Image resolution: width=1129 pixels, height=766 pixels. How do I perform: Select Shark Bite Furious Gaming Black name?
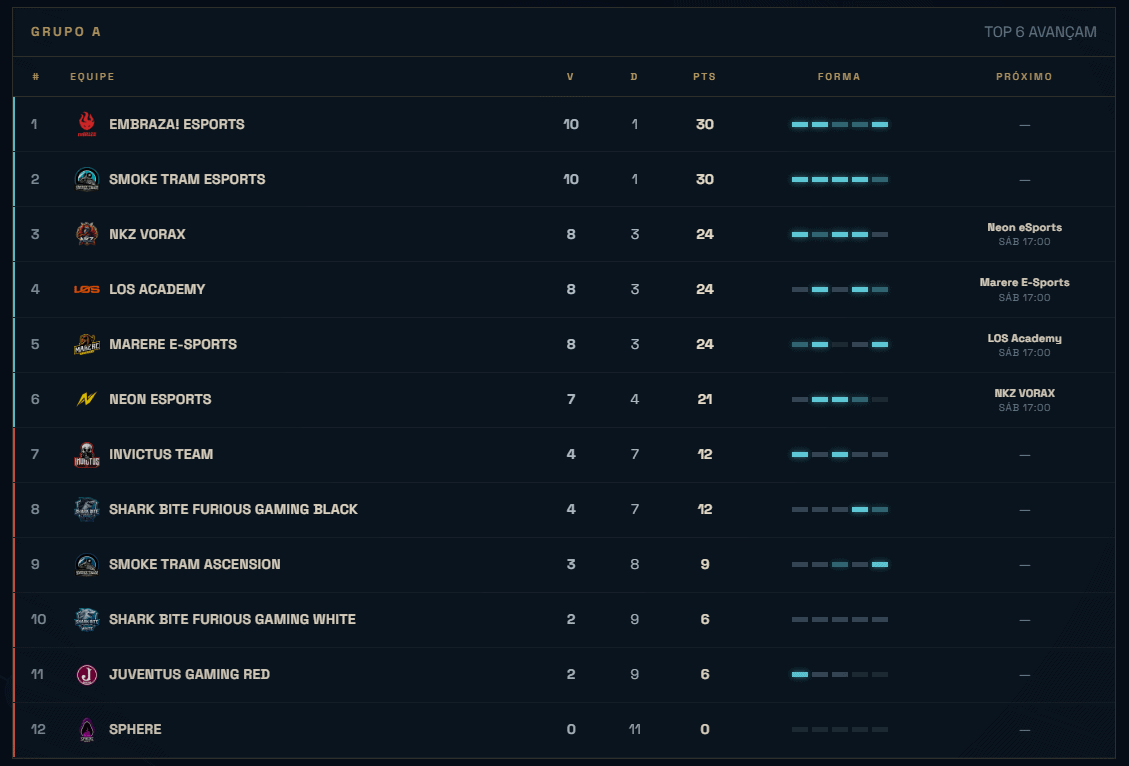coord(233,509)
